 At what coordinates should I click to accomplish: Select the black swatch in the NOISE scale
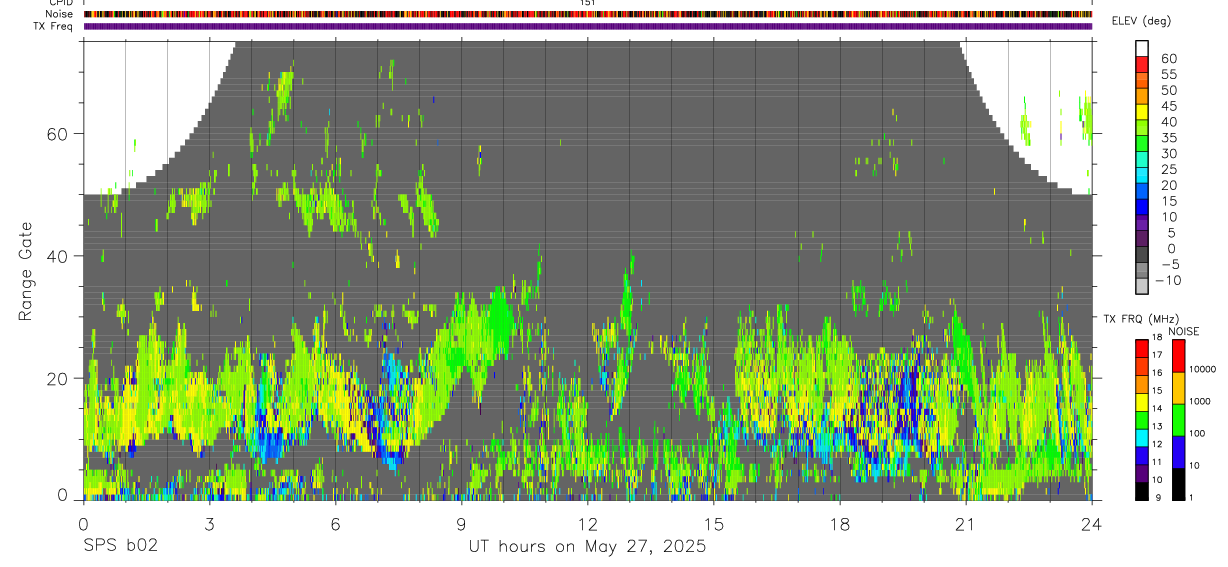(x=1178, y=484)
